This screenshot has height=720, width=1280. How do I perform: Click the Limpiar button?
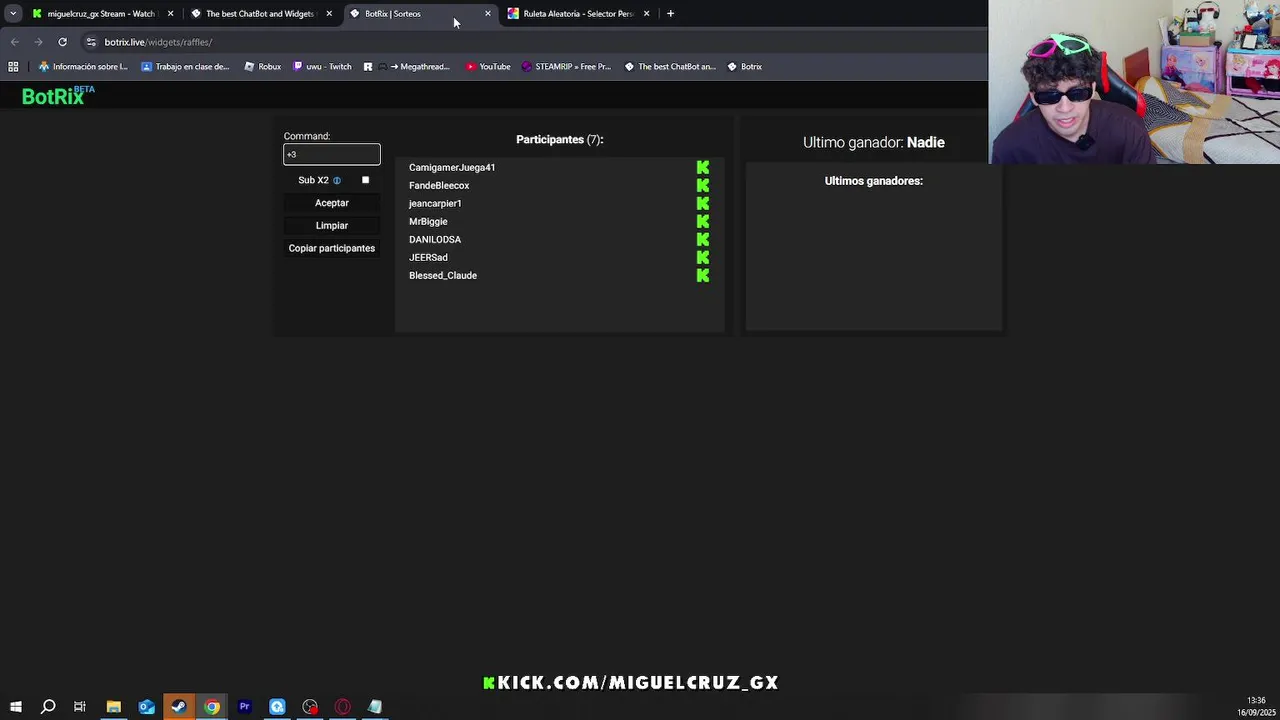click(332, 226)
